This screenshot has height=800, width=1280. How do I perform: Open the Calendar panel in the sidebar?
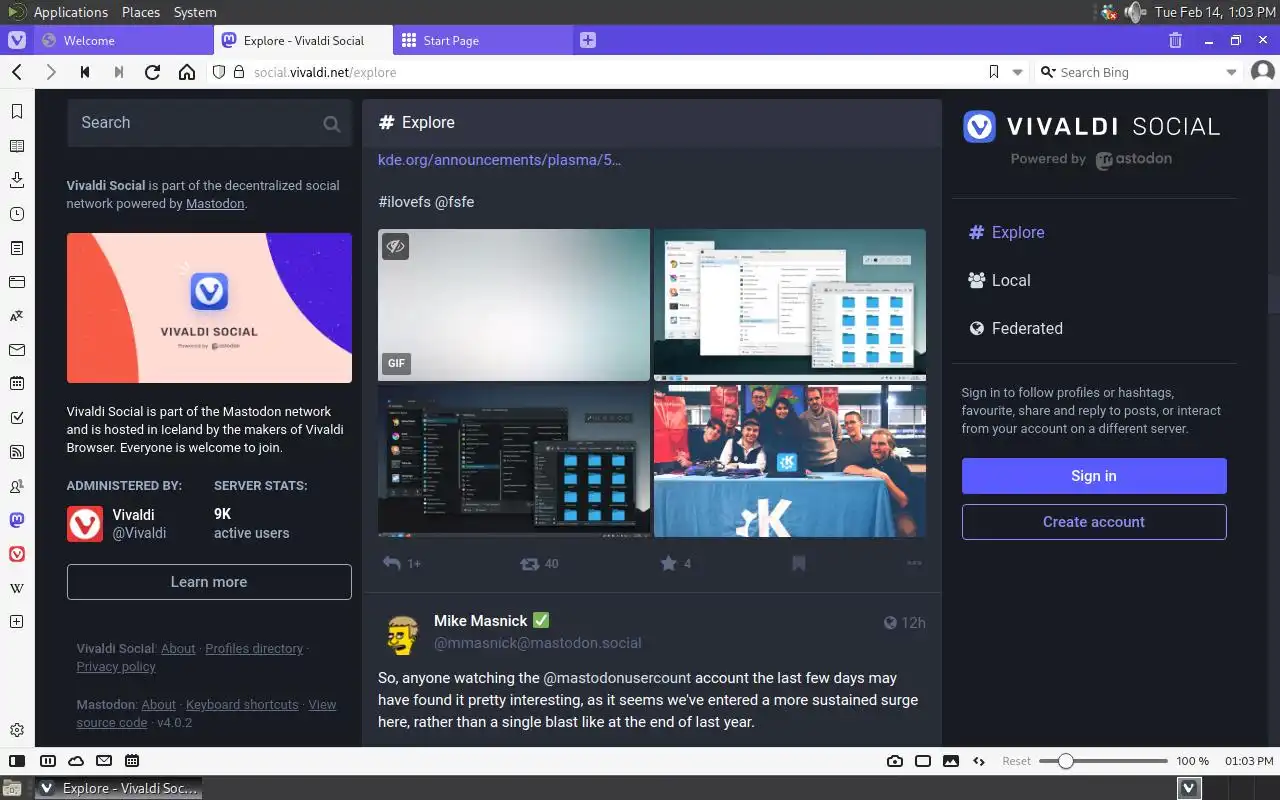[17, 384]
